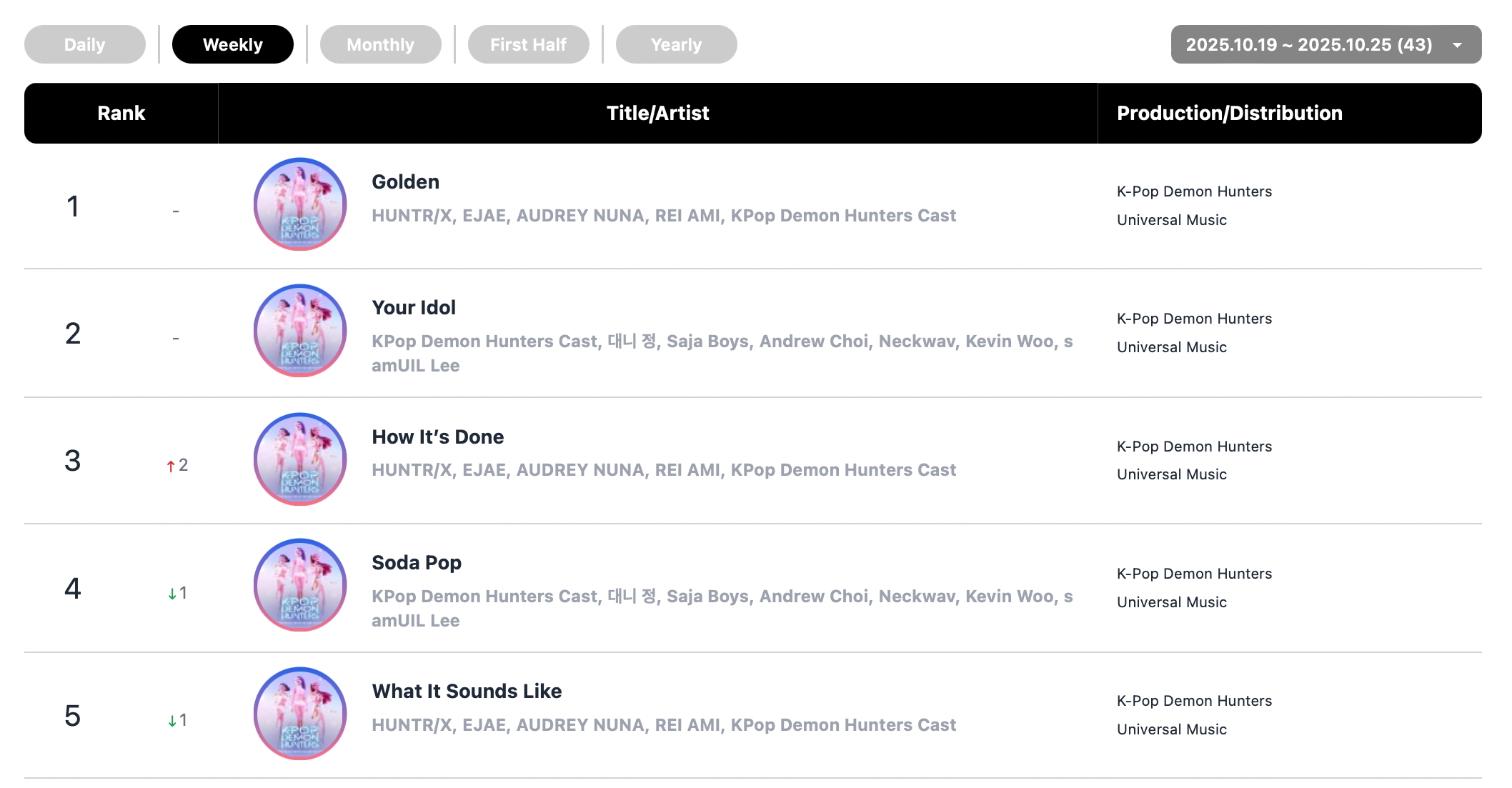Click the red up-arrow rank change icon
Viewport: 1512px width, 788px height.
pos(171,466)
